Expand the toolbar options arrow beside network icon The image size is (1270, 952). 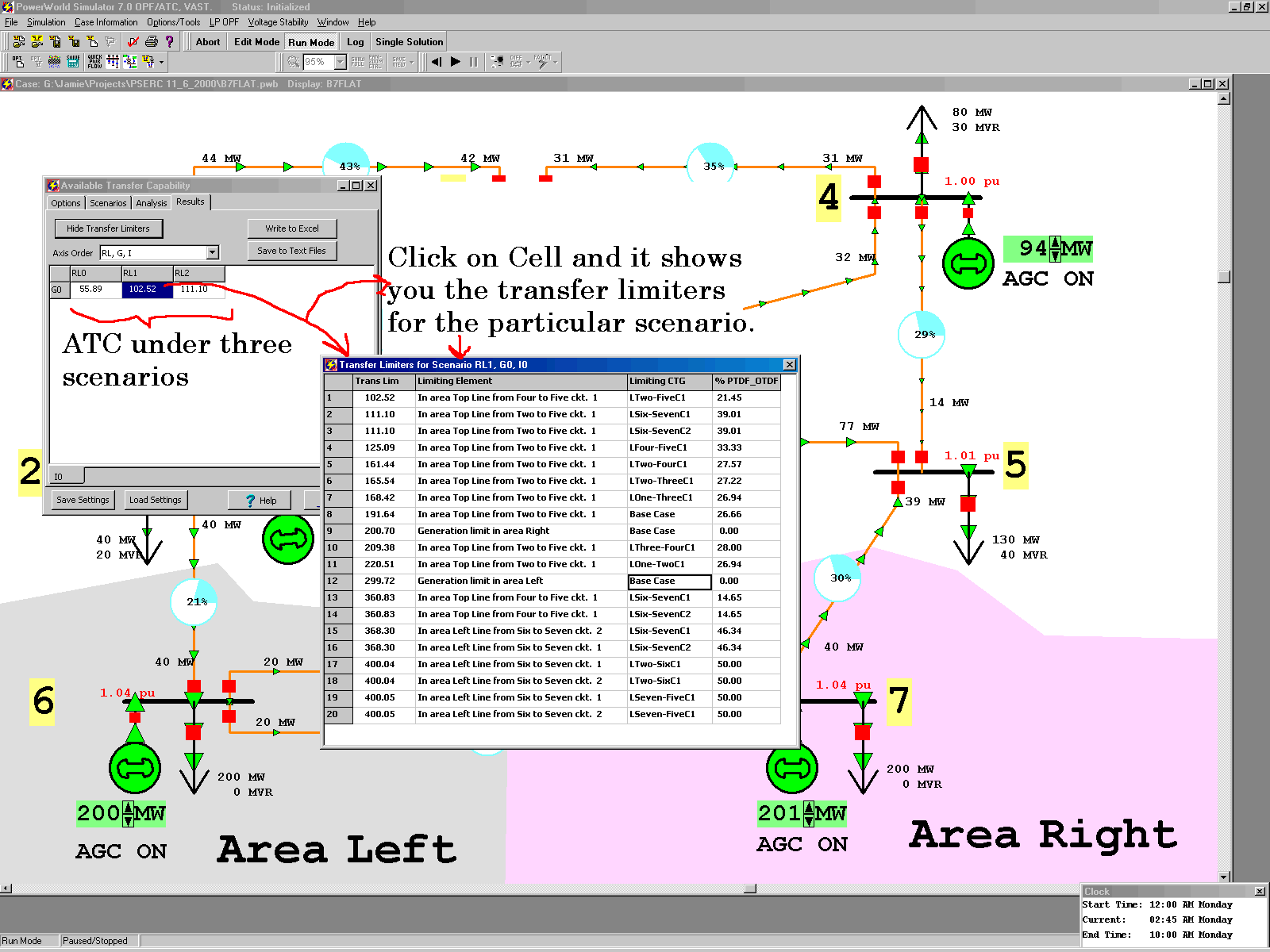[x=162, y=62]
